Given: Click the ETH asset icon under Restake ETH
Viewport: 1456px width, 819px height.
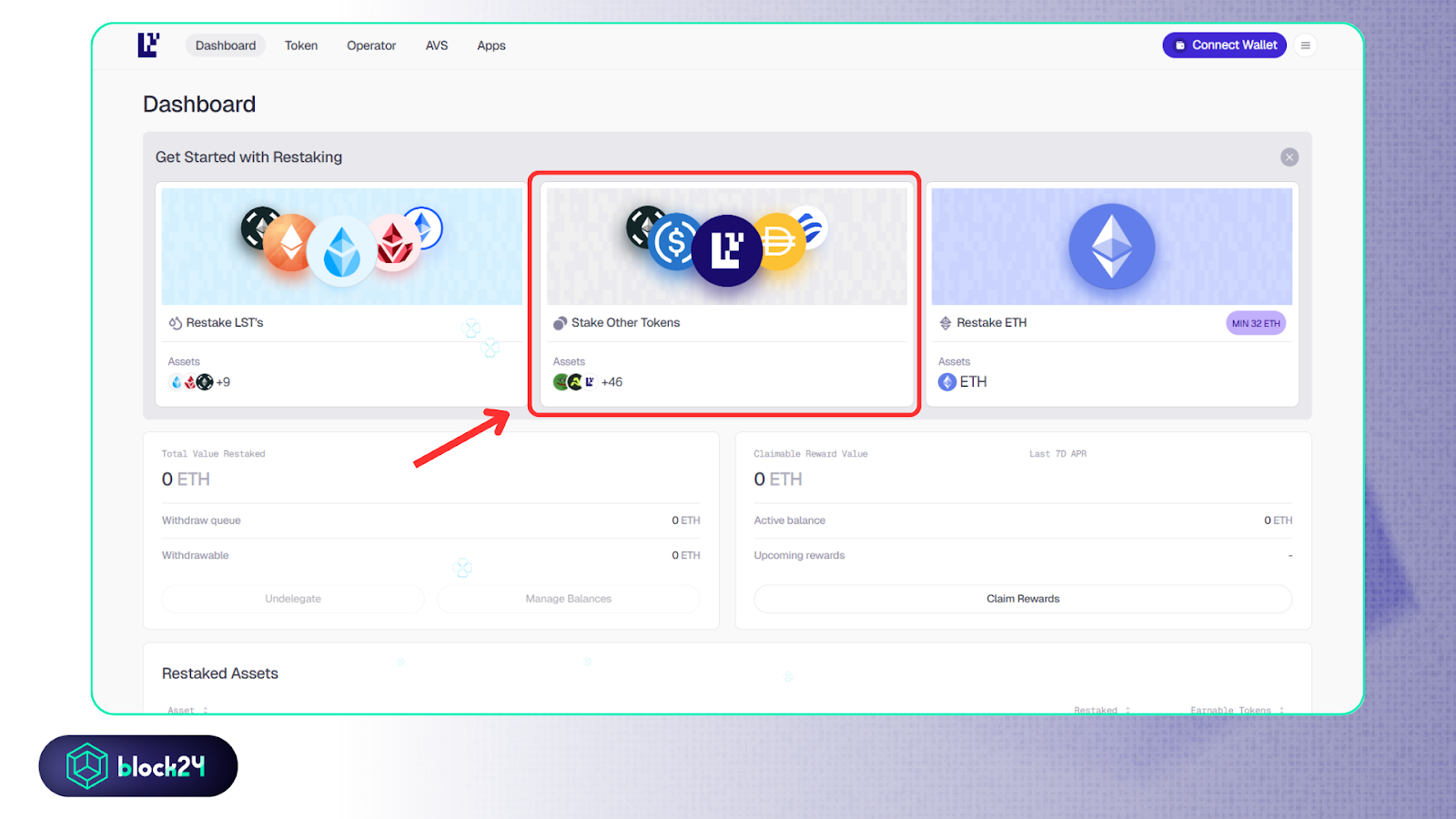Looking at the screenshot, I should pos(947,382).
